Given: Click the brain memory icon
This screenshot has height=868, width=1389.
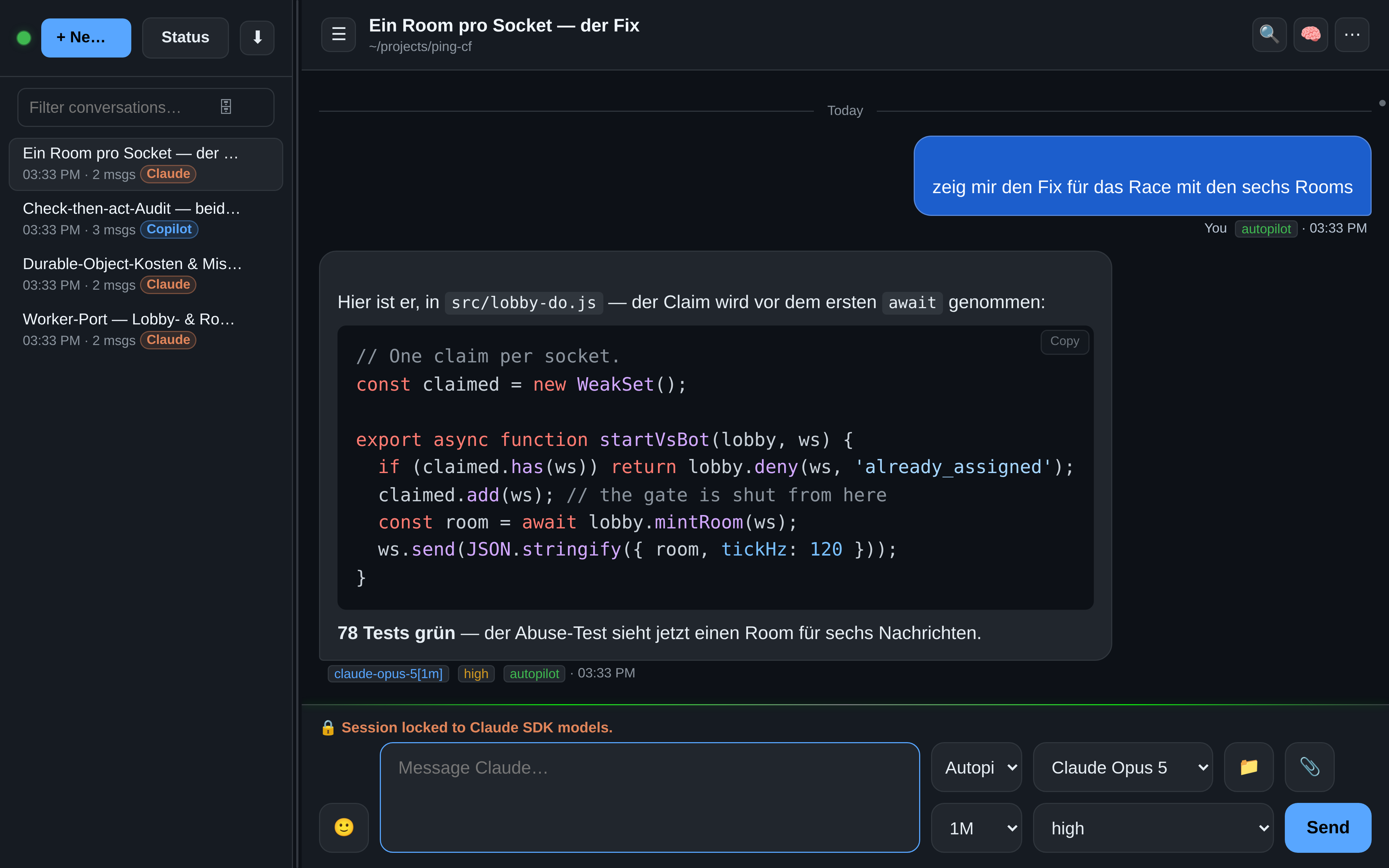Looking at the screenshot, I should [1311, 34].
